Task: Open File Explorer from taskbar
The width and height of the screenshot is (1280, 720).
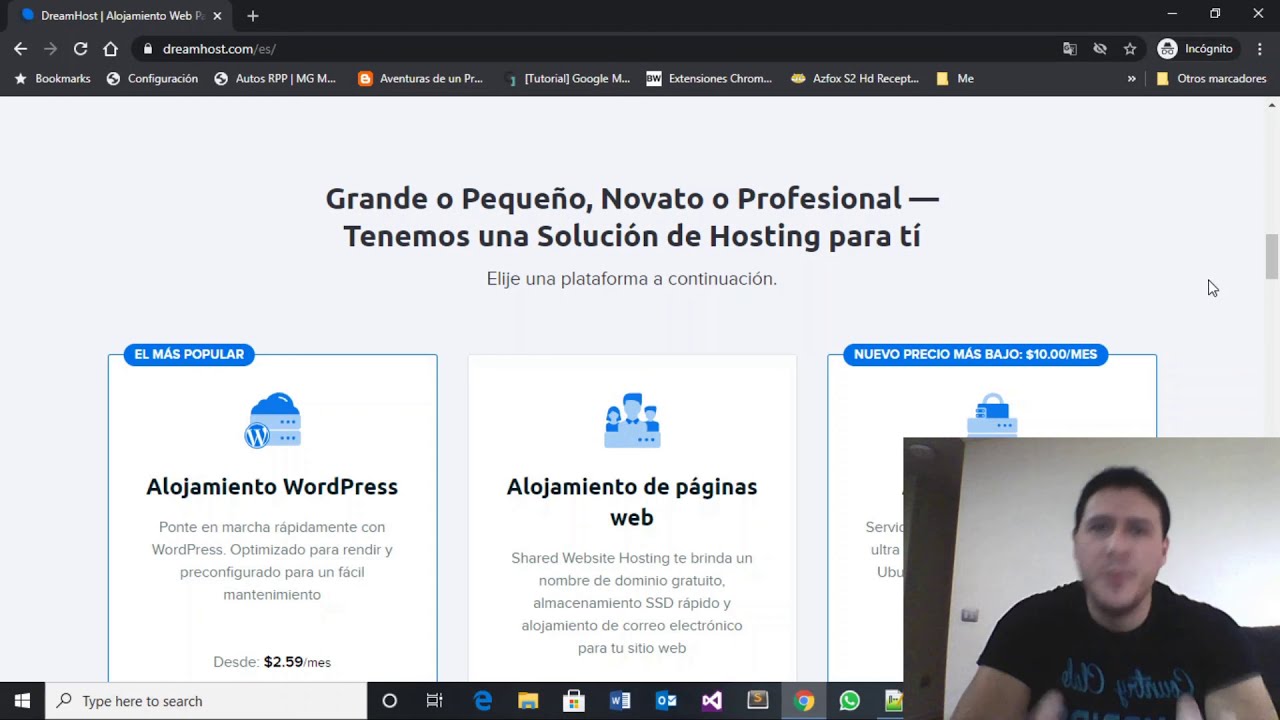Action: (x=528, y=701)
